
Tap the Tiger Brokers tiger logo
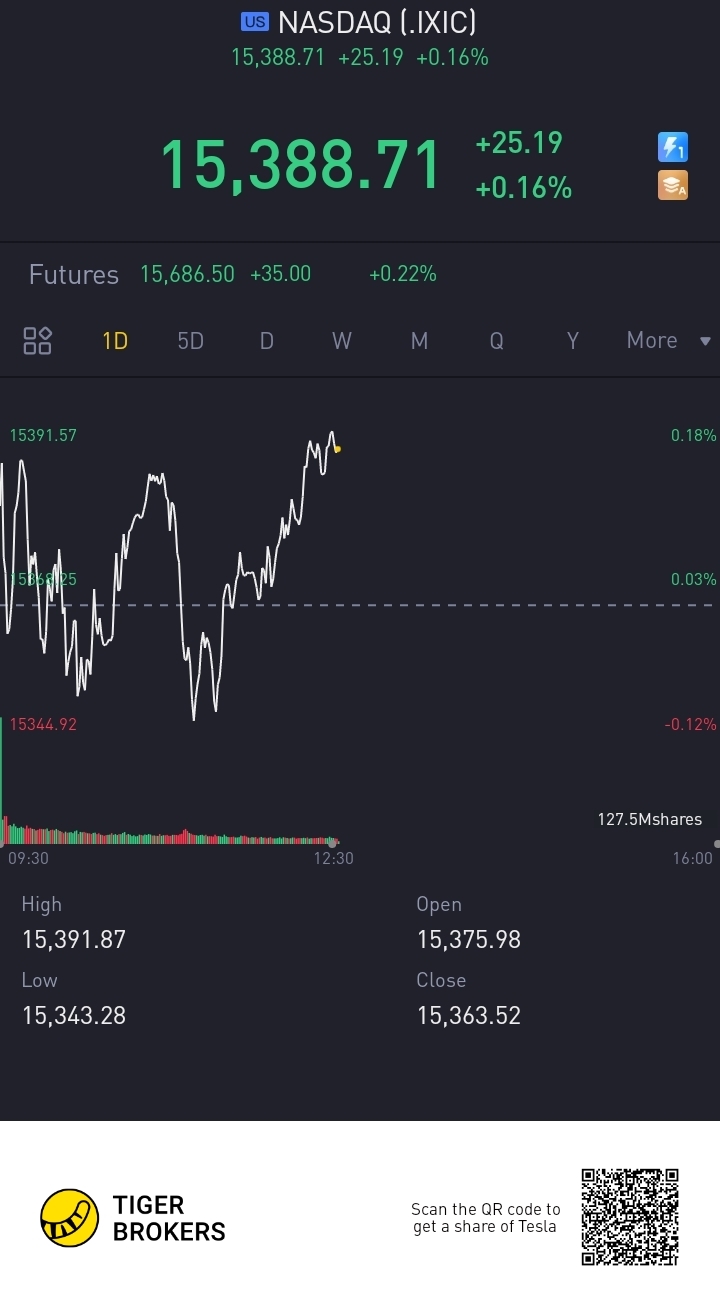point(69,1218)
